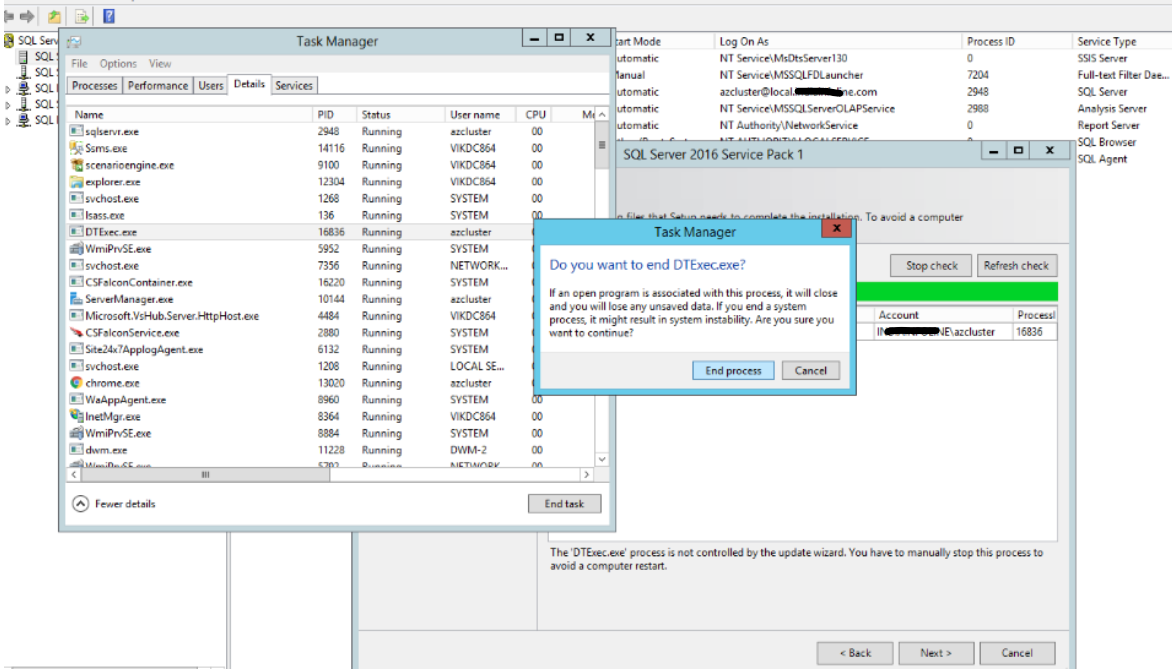Select the Details tab
The width and height of the screenshot is (1172, 672).
(x=249, y=84)
